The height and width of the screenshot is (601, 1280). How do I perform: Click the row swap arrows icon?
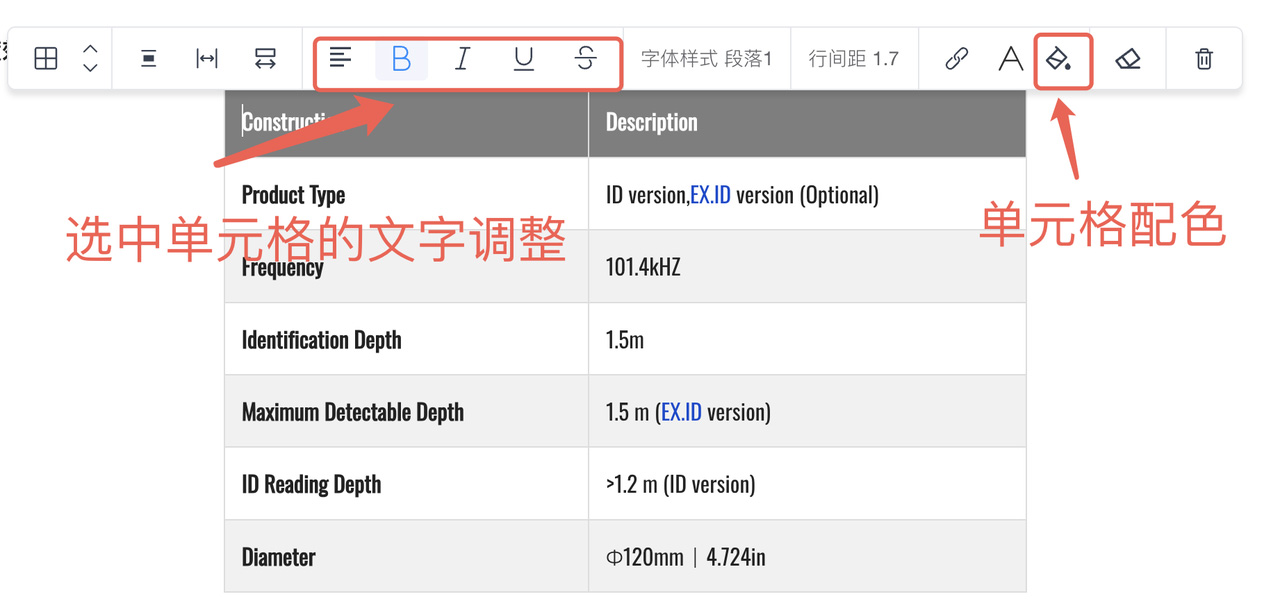[265, 59]
